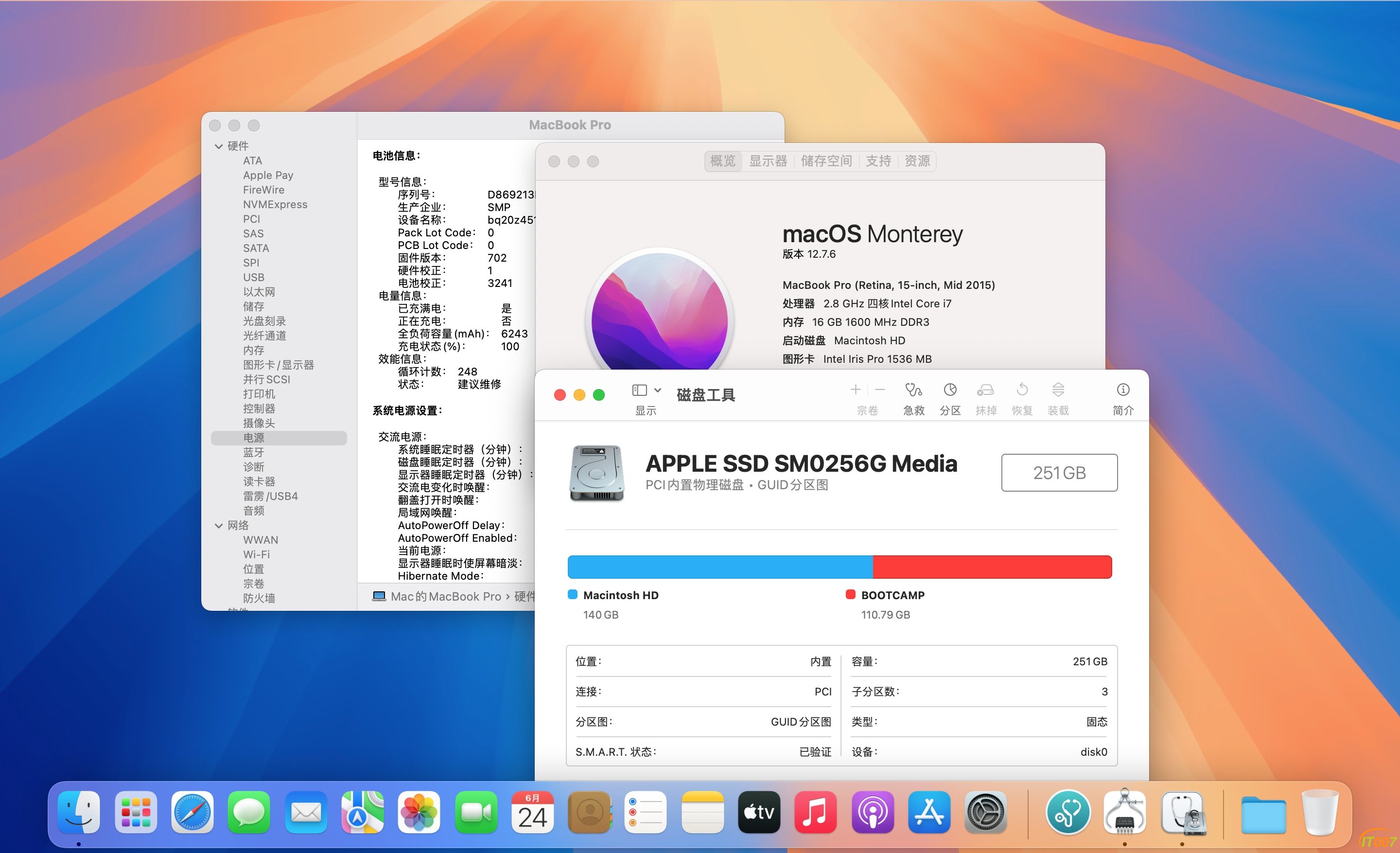The height and width of the screenshot is (853, 1400).
Task: Collapse the 网络 section in System Information
Action: [x=219, y=526]
